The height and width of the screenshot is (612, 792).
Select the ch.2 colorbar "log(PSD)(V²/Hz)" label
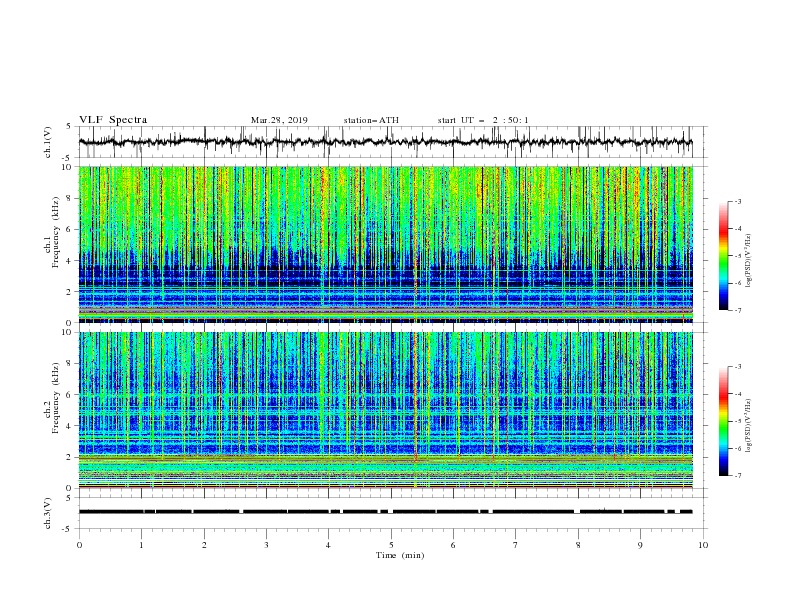click(749, 426)
